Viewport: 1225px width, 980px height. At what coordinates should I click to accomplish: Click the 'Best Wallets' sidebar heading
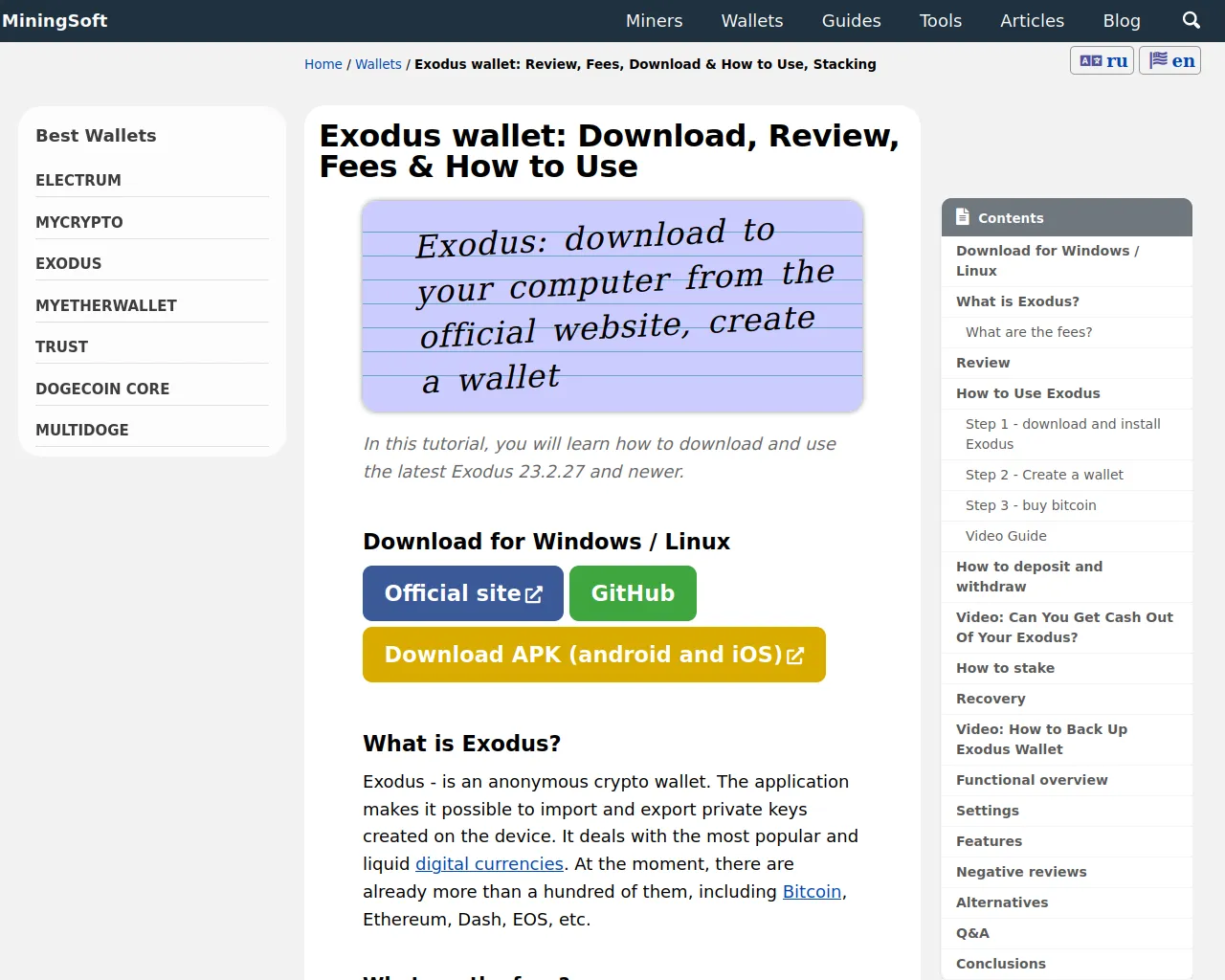[x=96, y=136]
